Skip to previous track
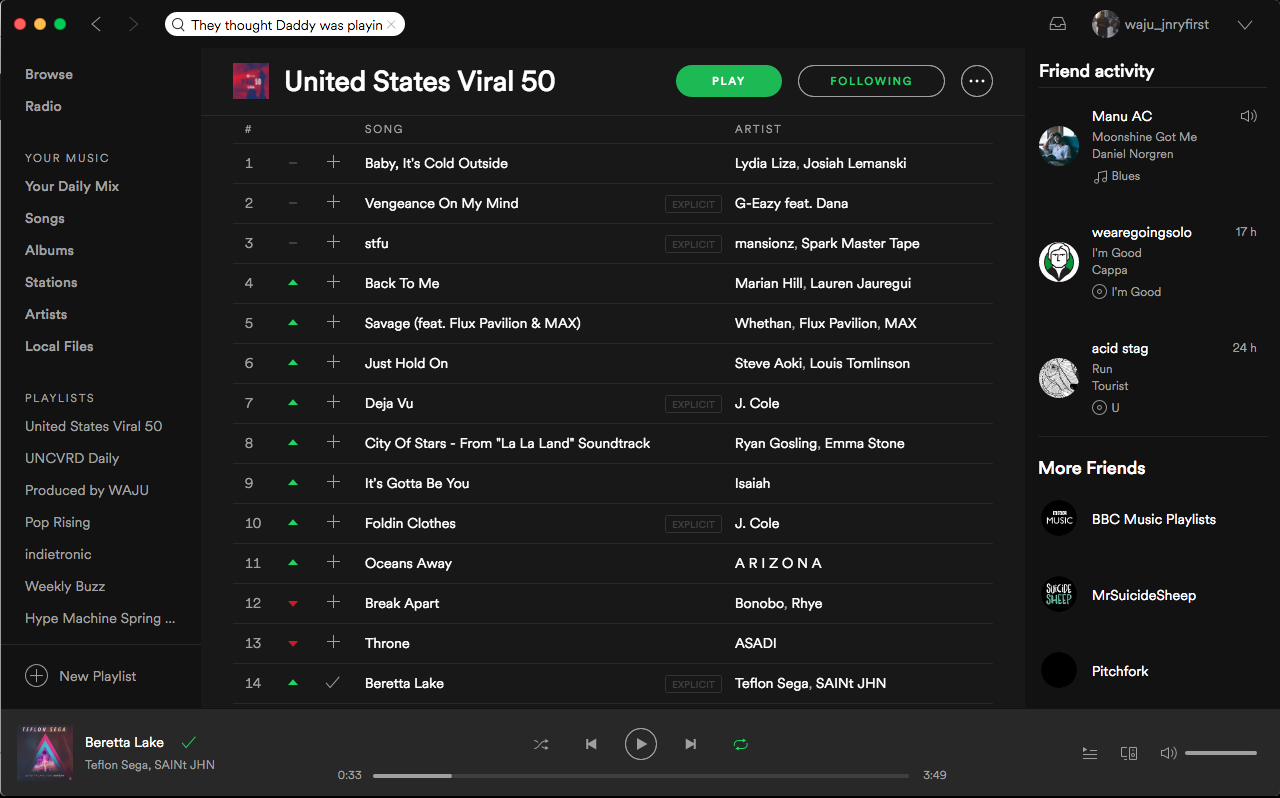1280x798 pixels. [x=591, y=744]
